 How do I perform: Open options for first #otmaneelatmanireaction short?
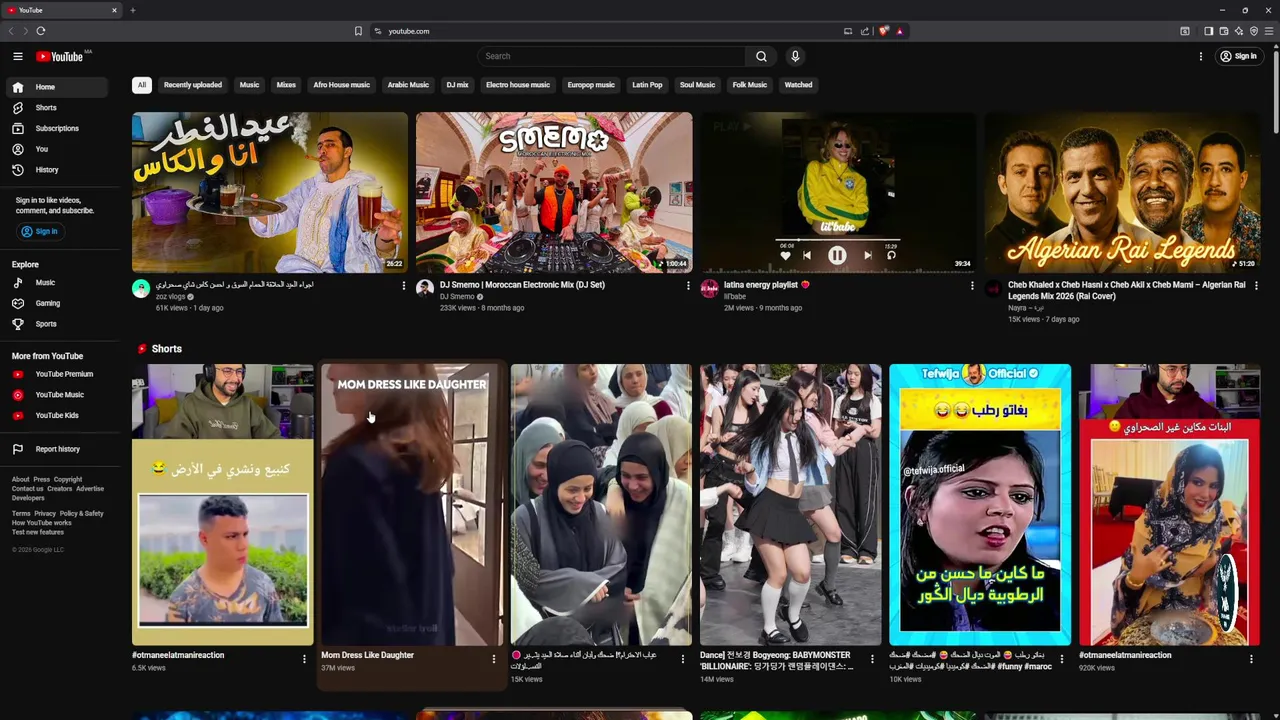point(304,659)
